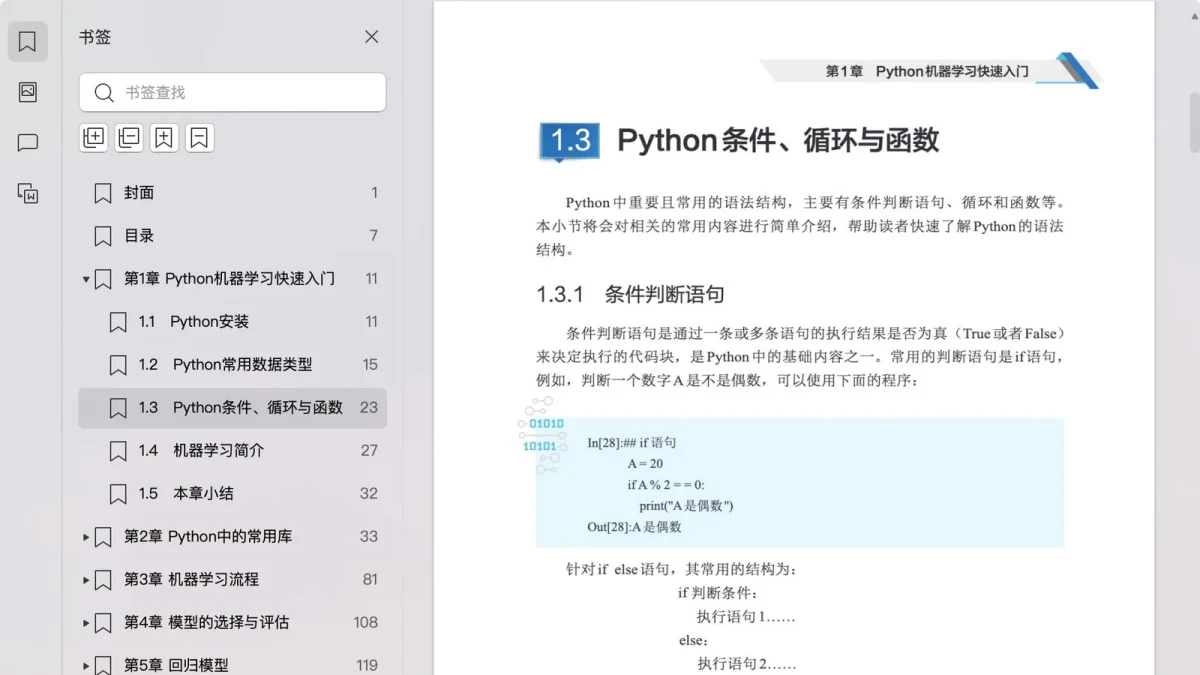
Task: Open the comments panel icon
Action: click(28, 143)
